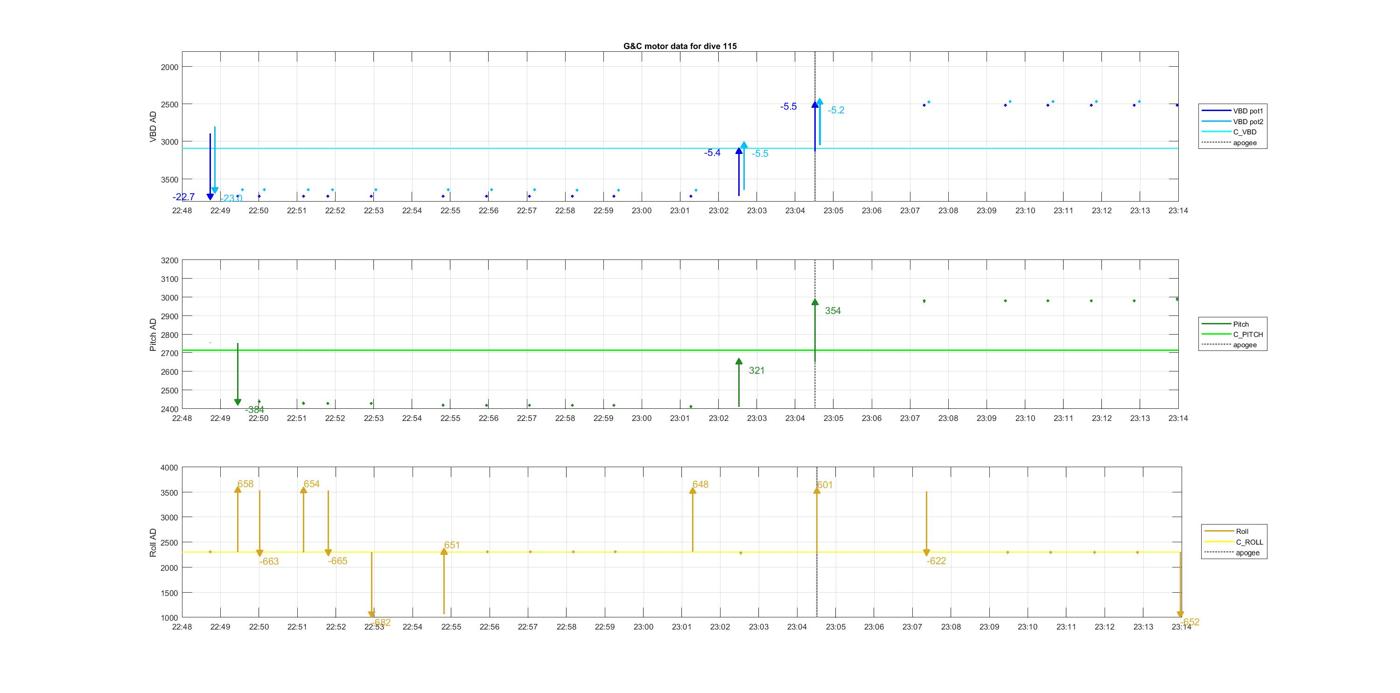Viewport: 1400px width, 693px height.
Task: Select 'VBD pot1' legend entry
Action: [x=1232, y=111]
